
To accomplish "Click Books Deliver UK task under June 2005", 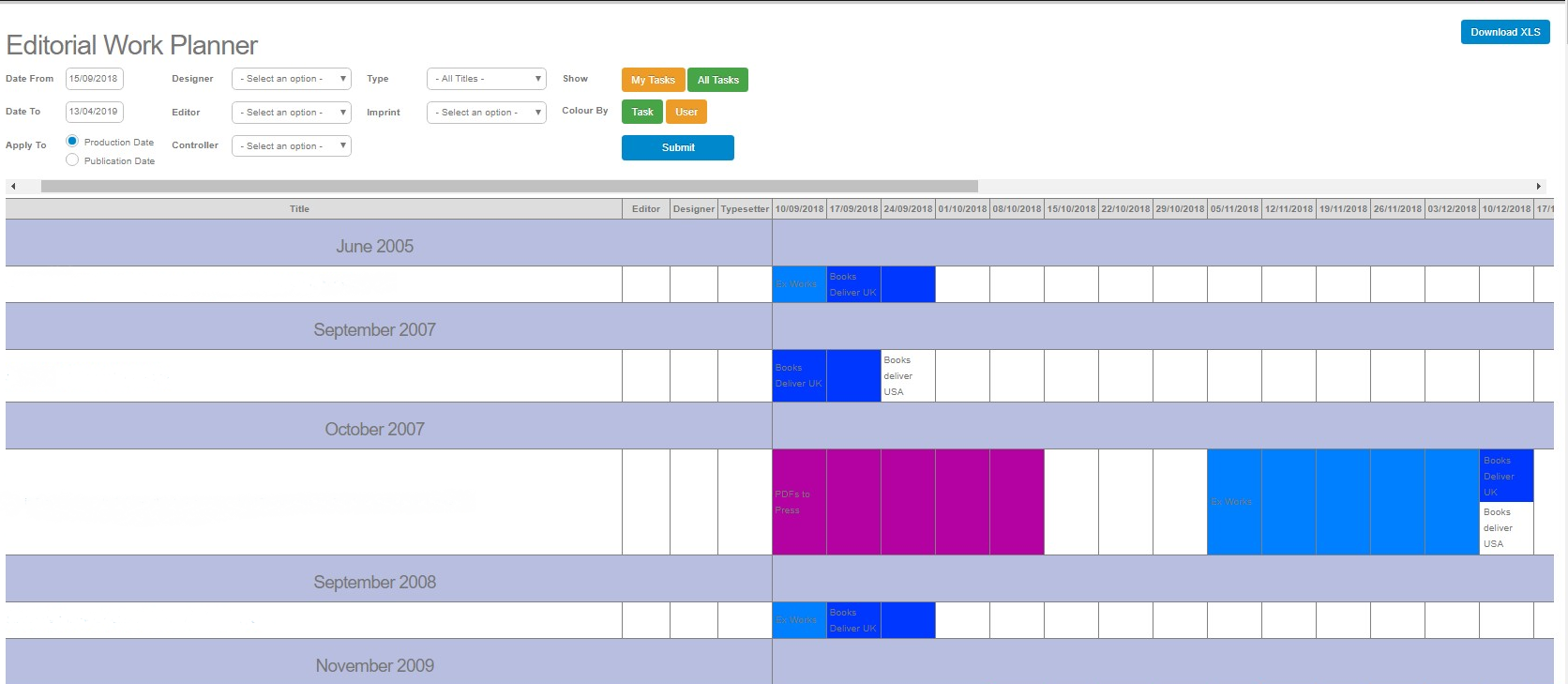I will [881, 284].
